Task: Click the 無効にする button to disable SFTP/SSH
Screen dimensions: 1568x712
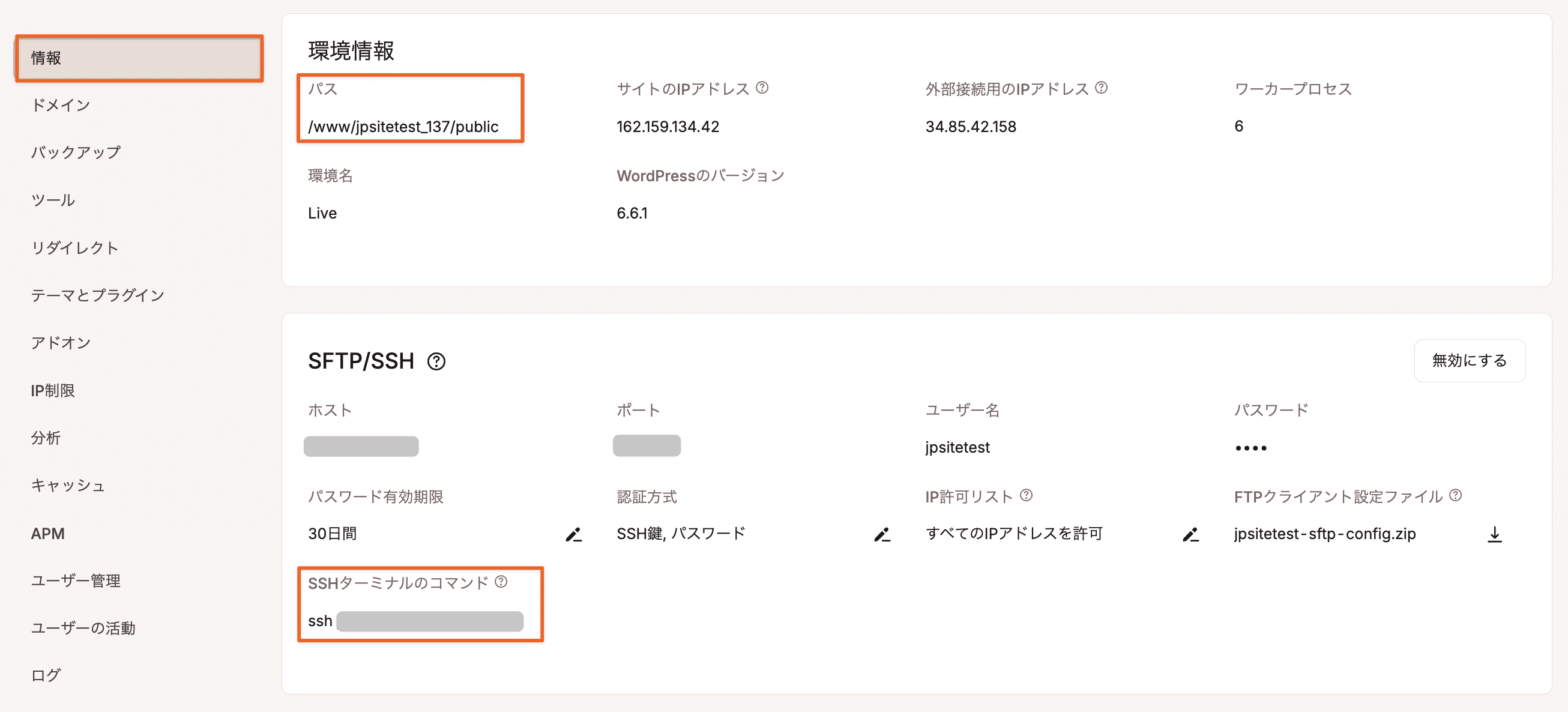Action: click(1470, 360)
